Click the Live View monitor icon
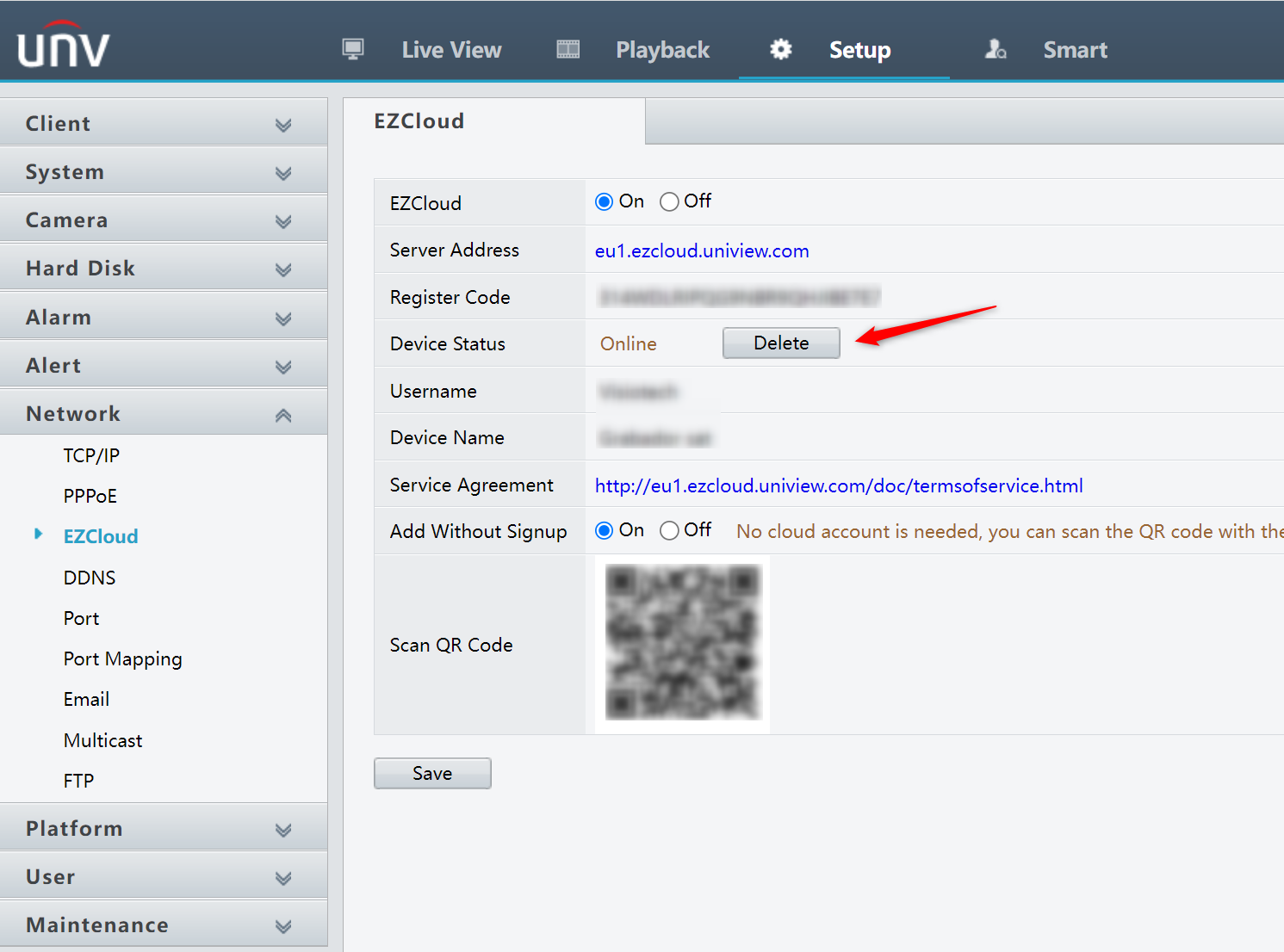 (353, 49)
